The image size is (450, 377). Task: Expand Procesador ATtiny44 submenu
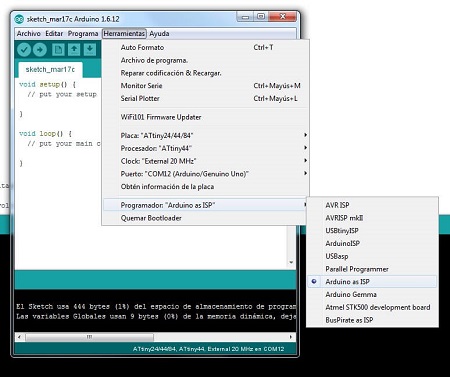(205, 148)
